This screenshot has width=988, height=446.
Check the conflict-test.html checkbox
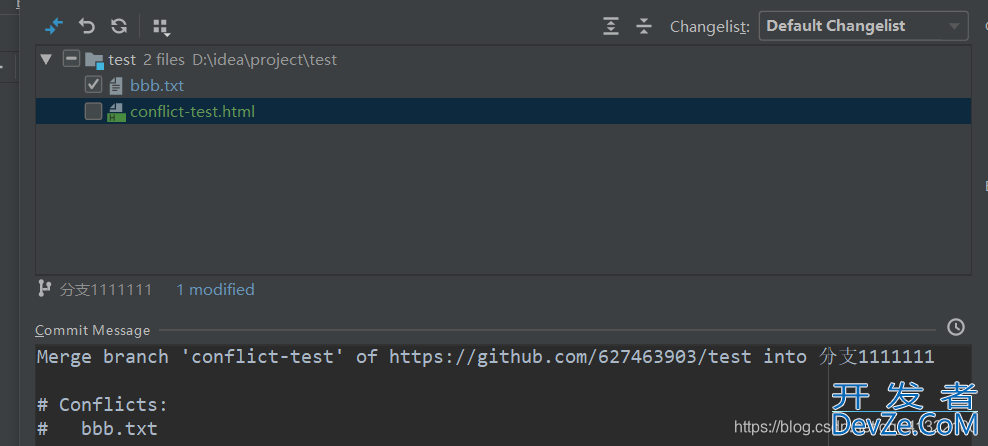93,112
